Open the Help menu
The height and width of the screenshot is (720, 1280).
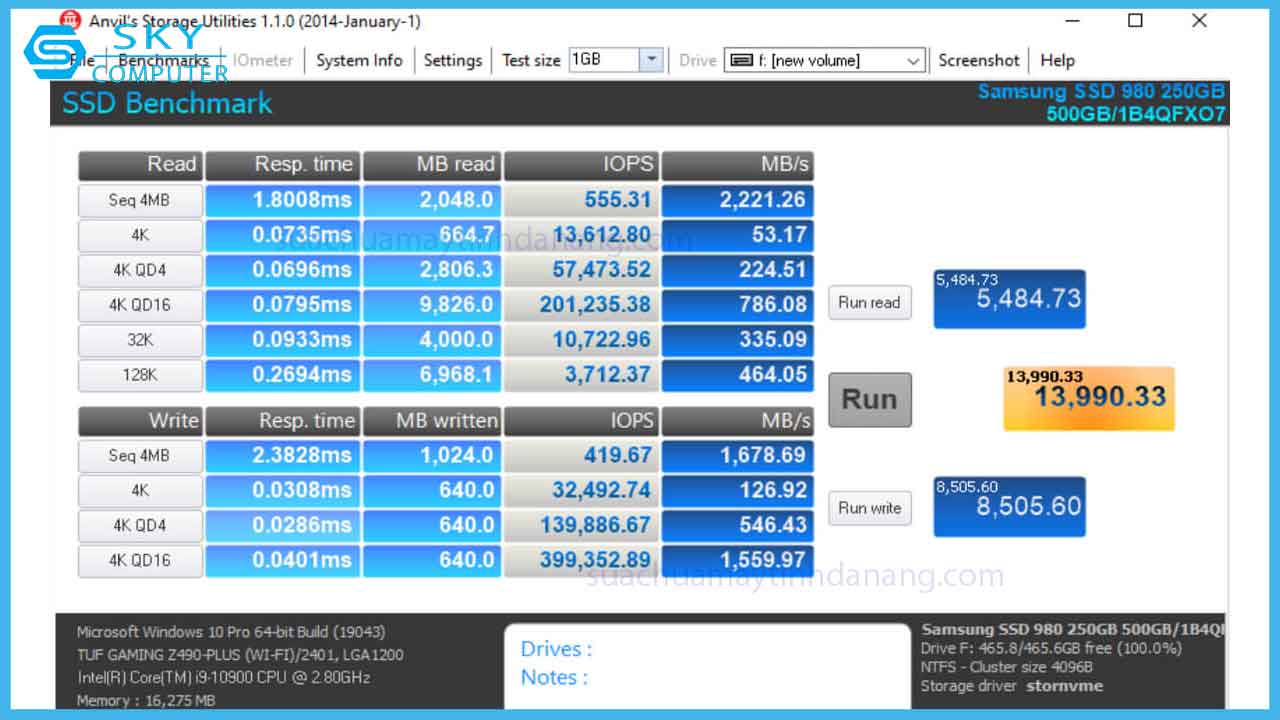pos(1057,60)
